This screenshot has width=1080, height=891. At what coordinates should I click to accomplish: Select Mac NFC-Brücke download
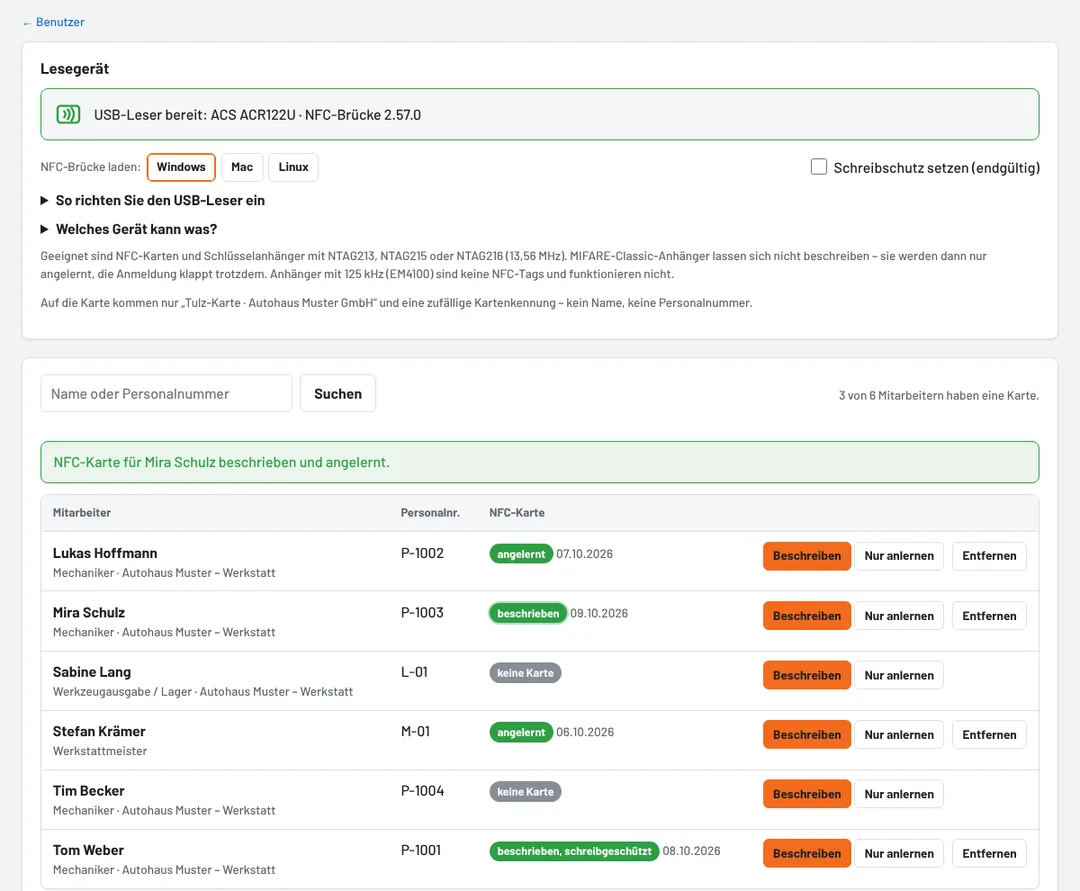[242, 167]
